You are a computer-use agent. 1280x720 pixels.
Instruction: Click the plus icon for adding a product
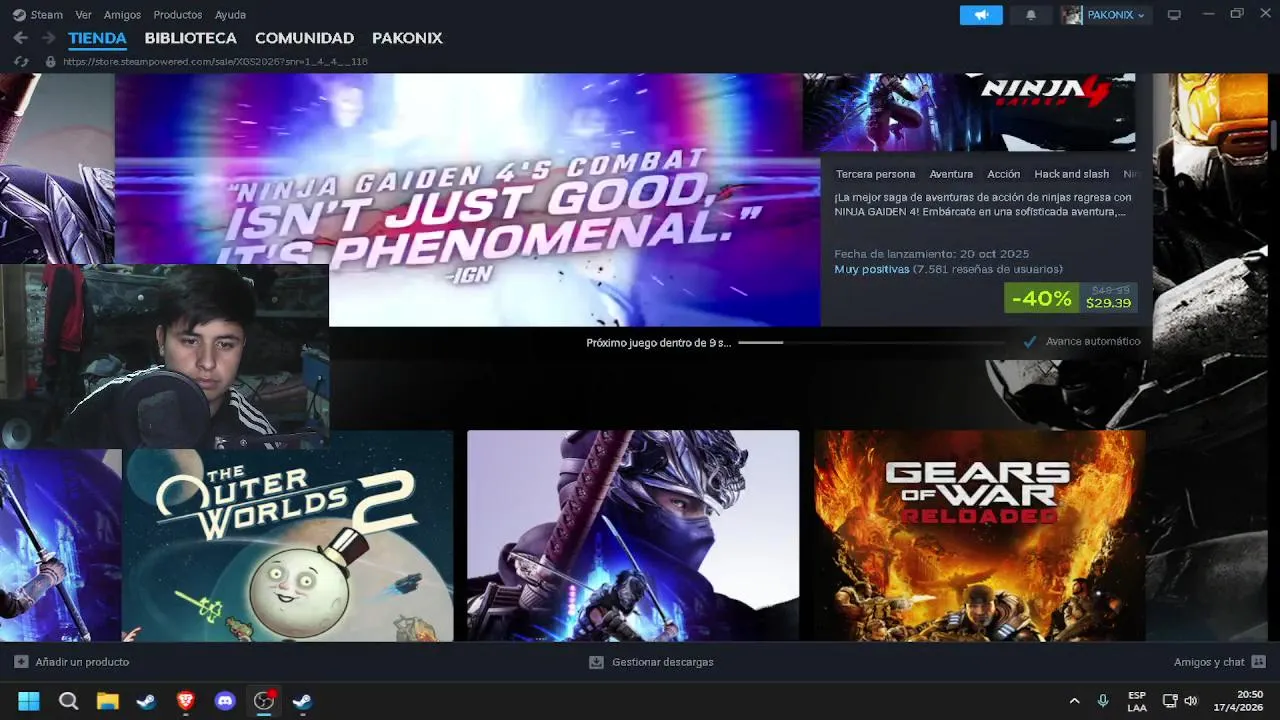(21, 662)
